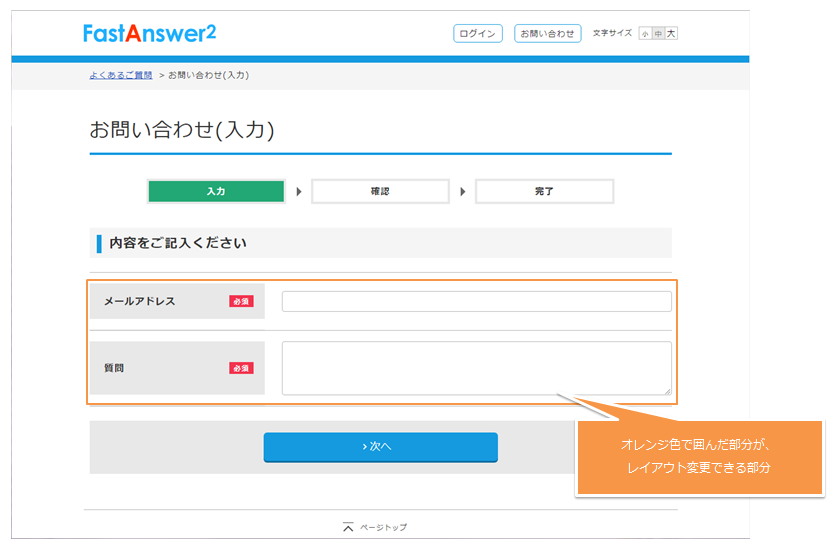Click the ログイン button
835x548 pixels.
[477, 34]
